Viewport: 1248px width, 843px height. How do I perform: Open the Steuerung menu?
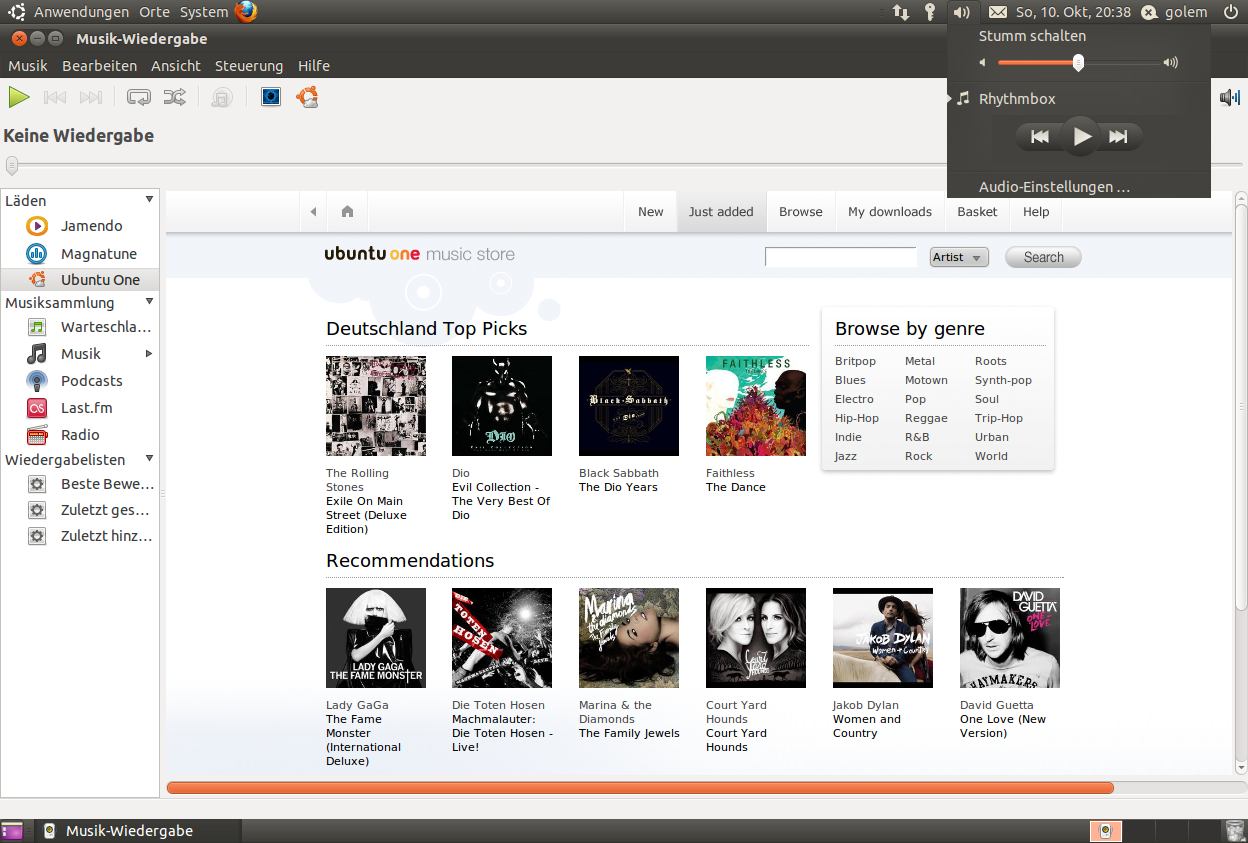click(249, 66)
